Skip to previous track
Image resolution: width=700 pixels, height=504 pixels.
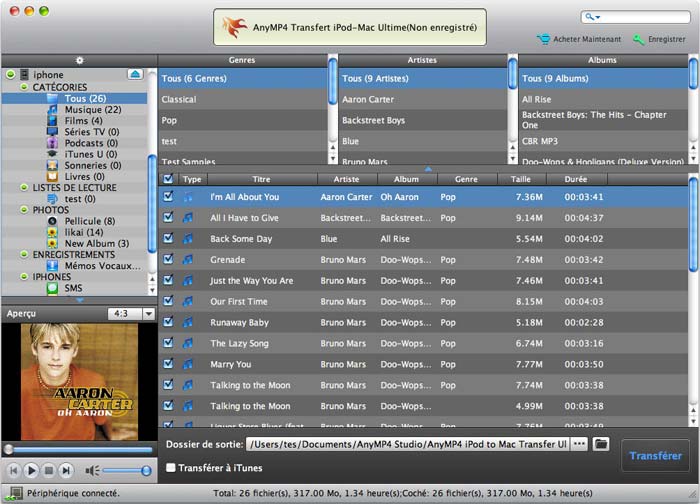(x=14, y=470)
